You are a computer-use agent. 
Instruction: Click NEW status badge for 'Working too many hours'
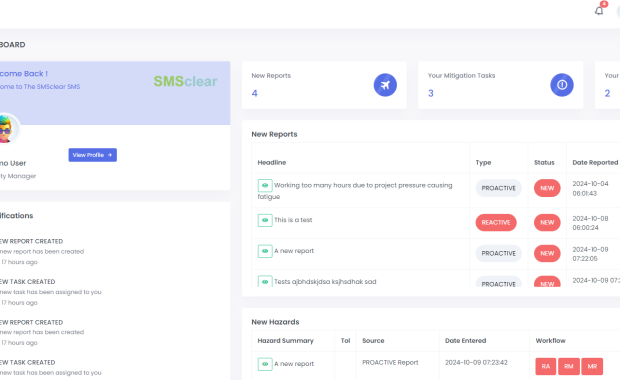[547, 188]
